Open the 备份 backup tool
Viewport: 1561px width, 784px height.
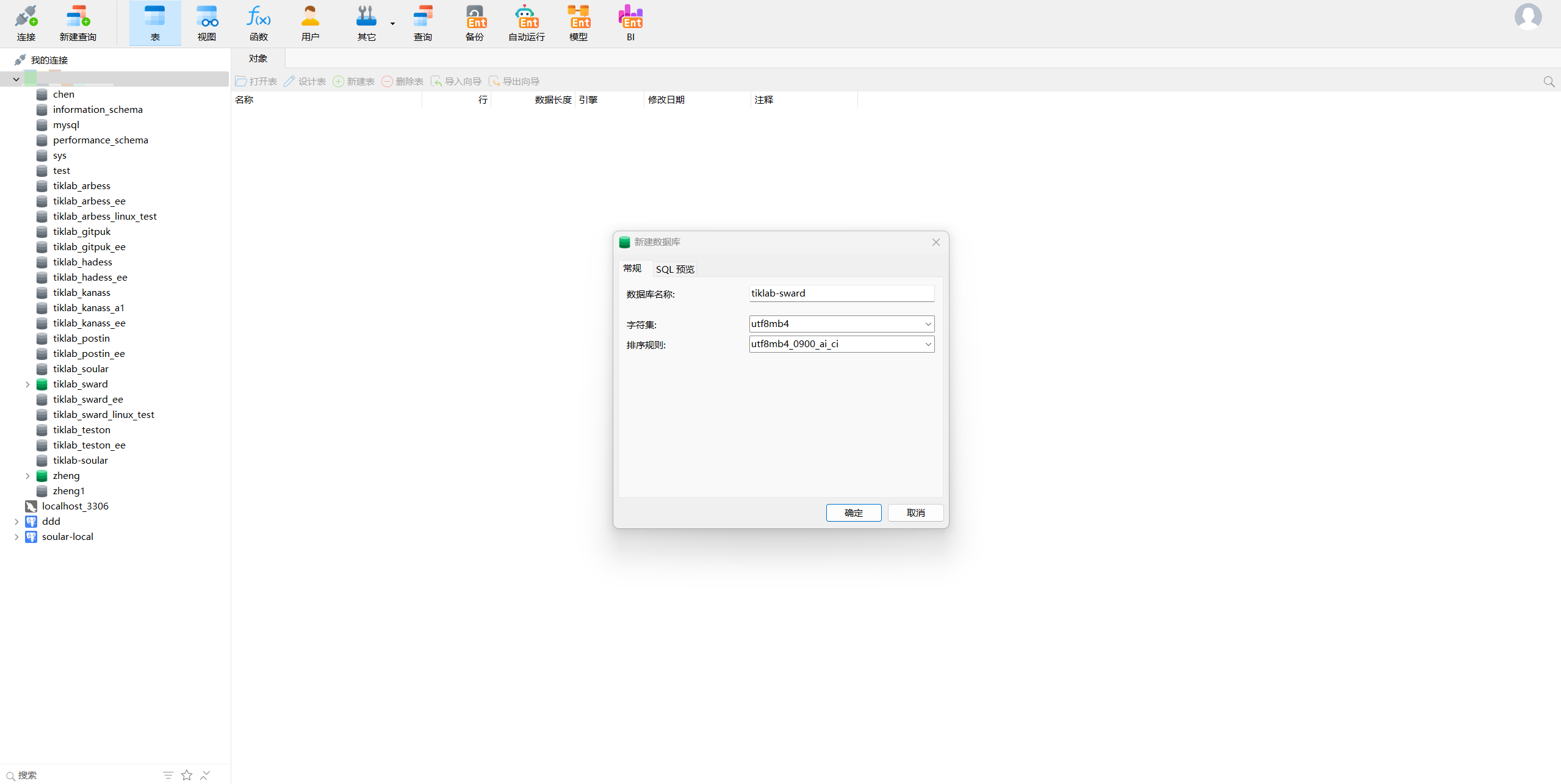[x=475, y=23]
